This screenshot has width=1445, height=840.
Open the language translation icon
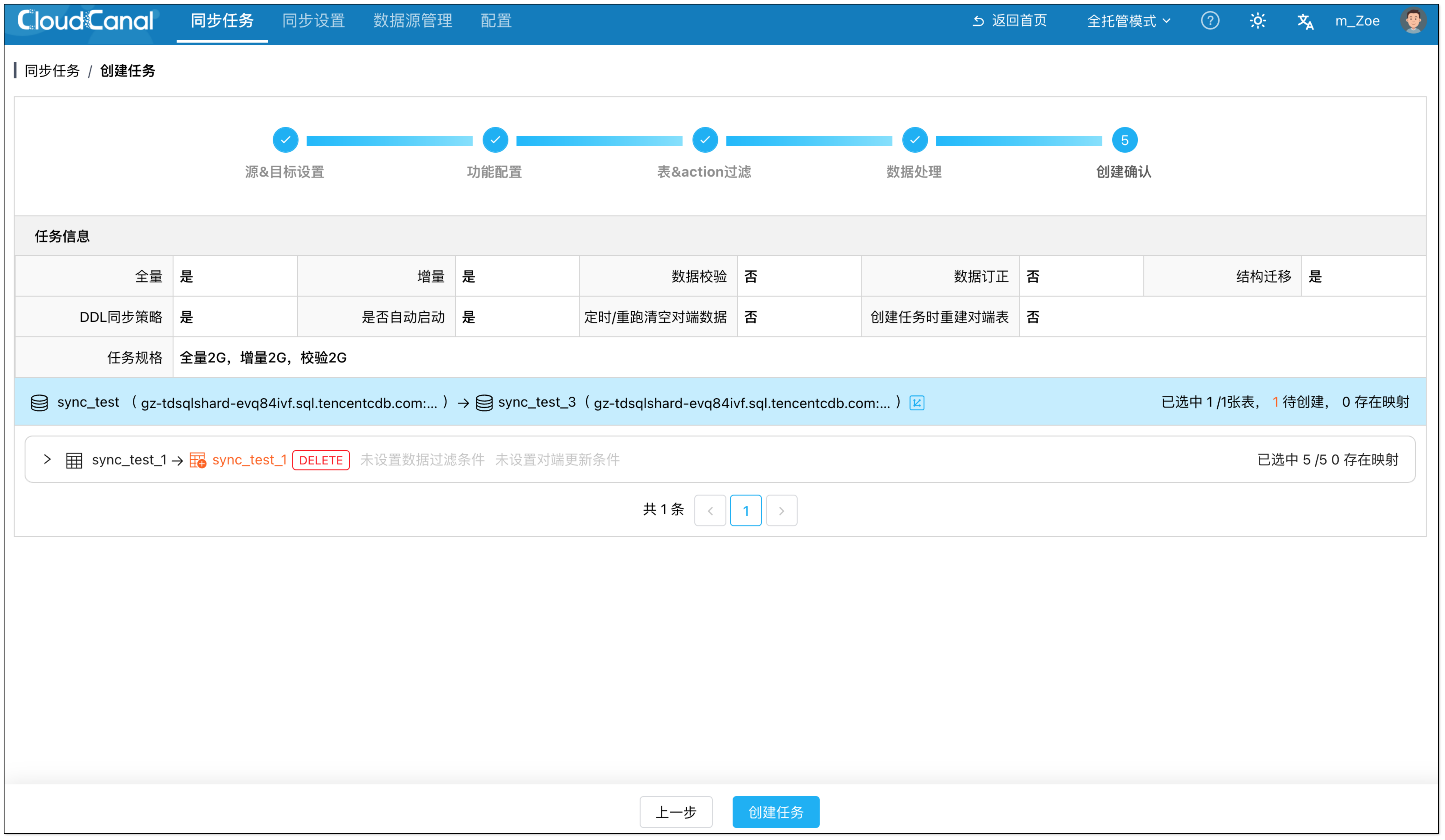(x=1305, y=21)
